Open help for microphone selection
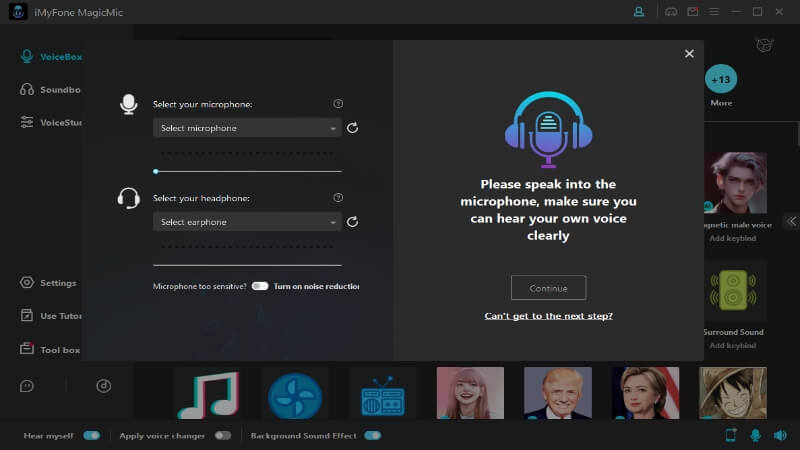 338,104
